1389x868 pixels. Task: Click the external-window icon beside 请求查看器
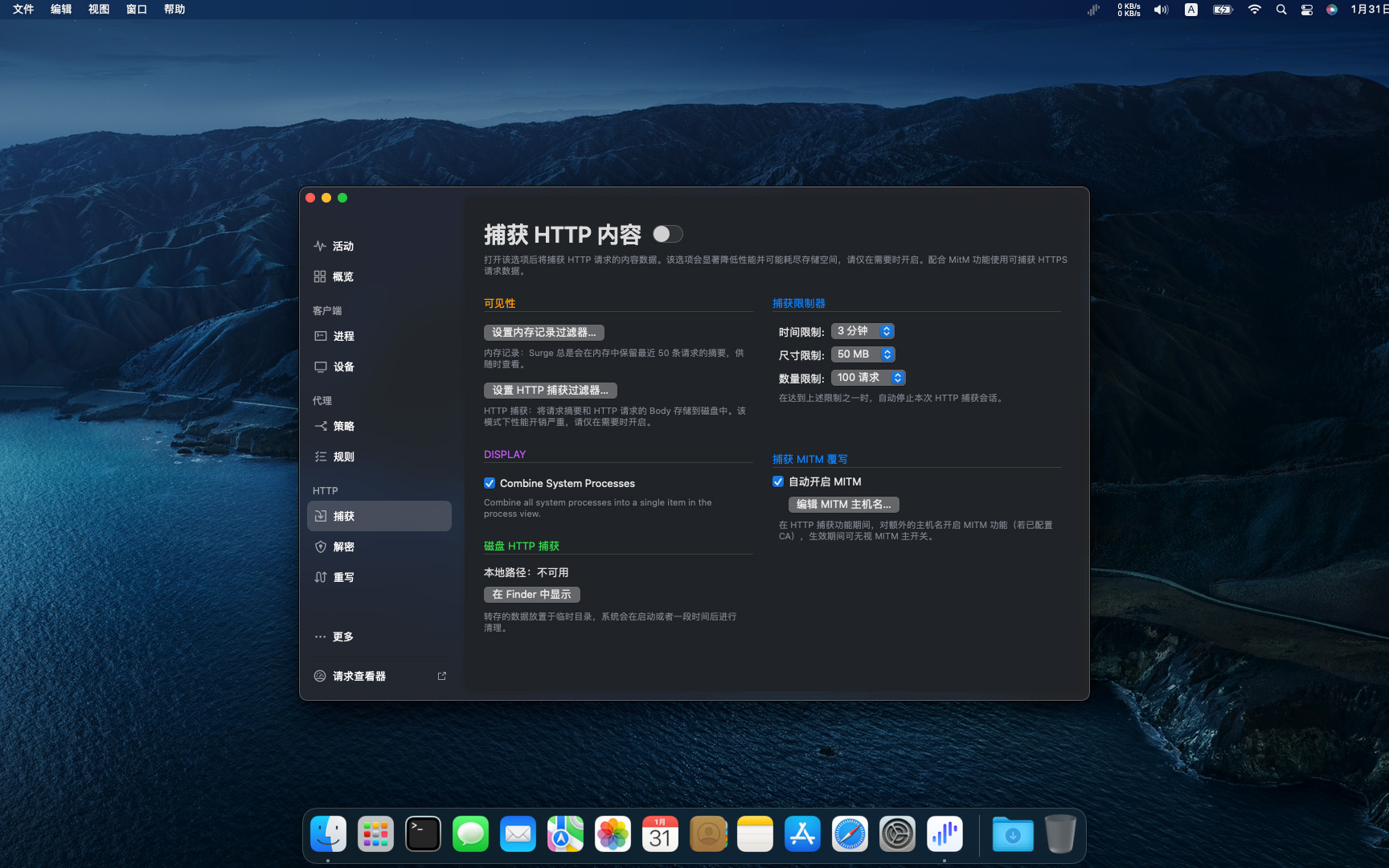(x=441, y=676)
